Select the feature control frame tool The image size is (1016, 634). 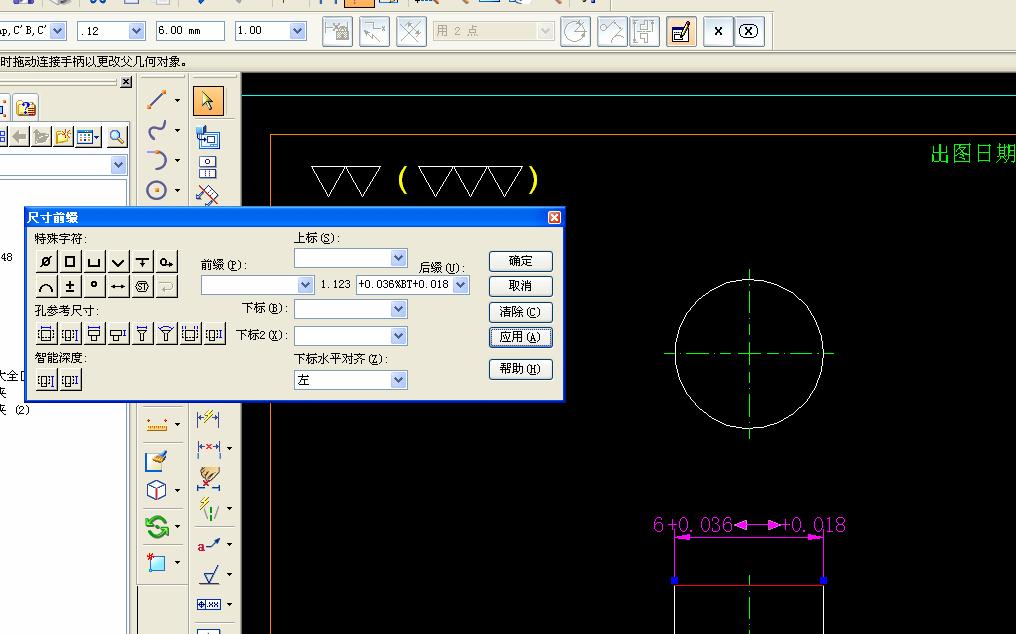click(209, 605)
